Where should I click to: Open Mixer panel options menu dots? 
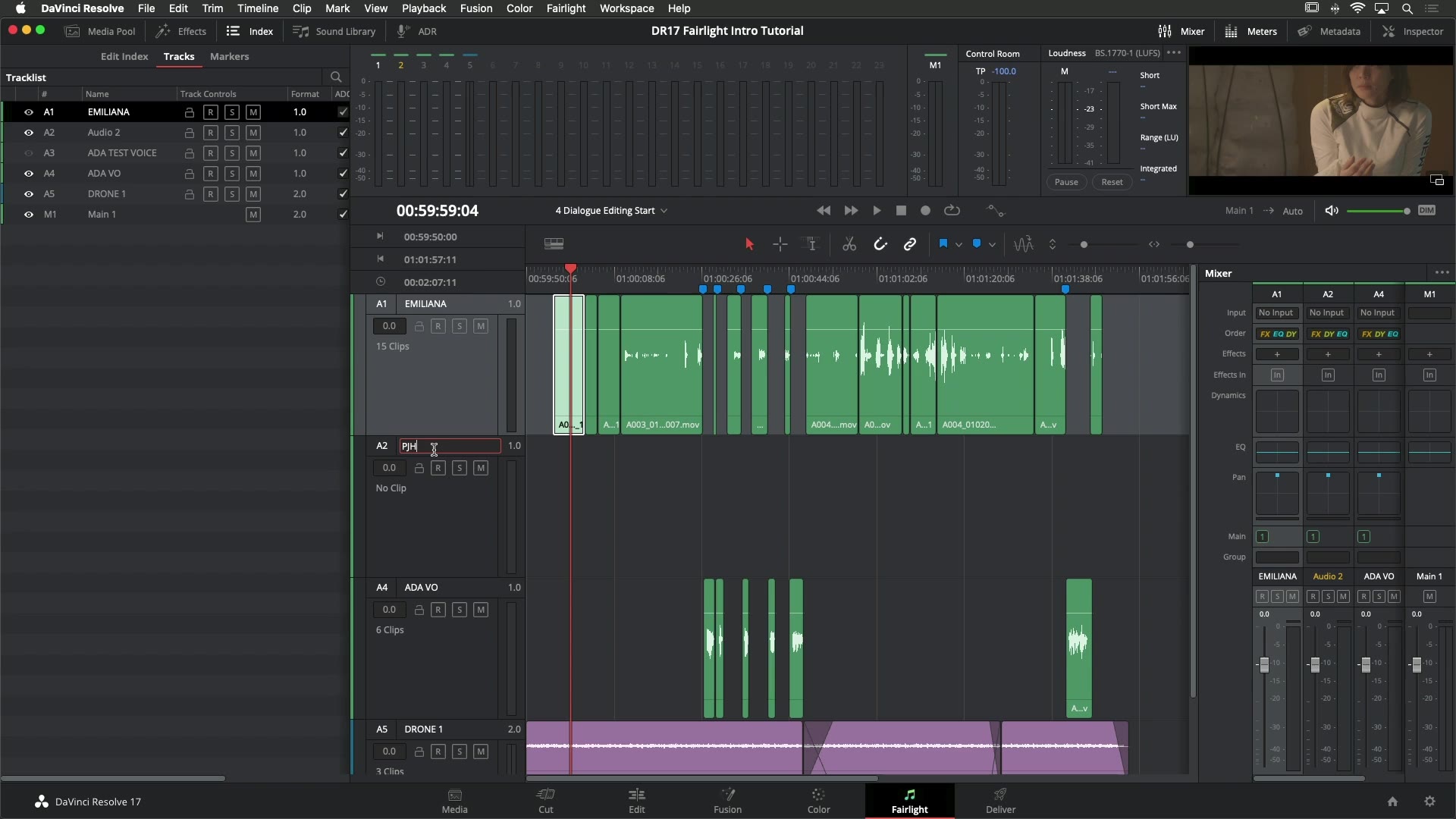point(1442,273)
